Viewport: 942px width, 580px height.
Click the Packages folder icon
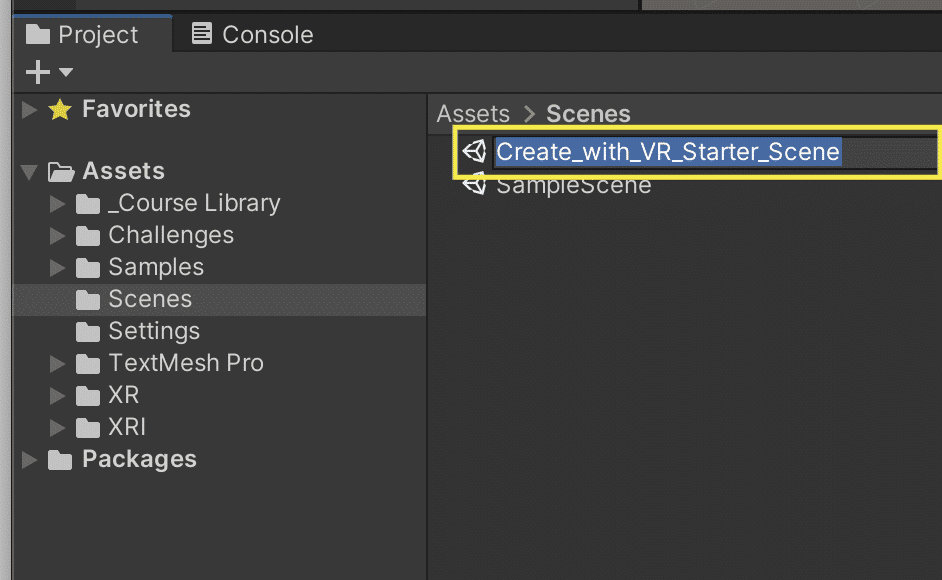coord(60,460)
